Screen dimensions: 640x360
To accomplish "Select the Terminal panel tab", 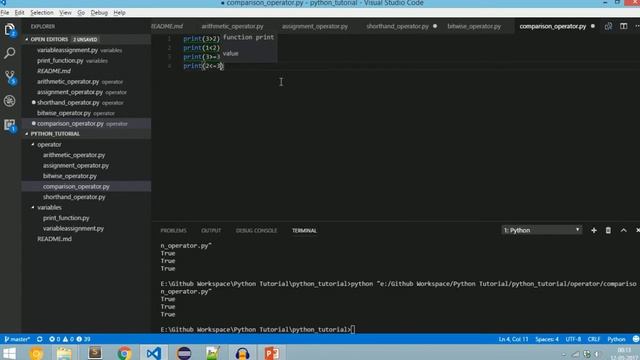I will (x=304, y=231).
